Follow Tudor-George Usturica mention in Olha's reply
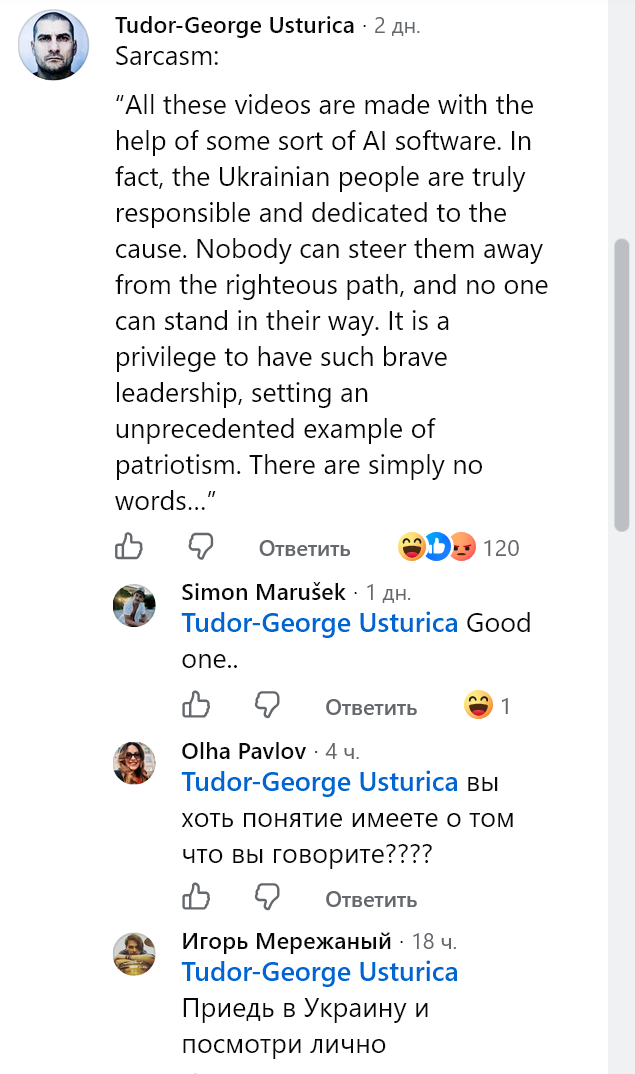 click(319, 782)
